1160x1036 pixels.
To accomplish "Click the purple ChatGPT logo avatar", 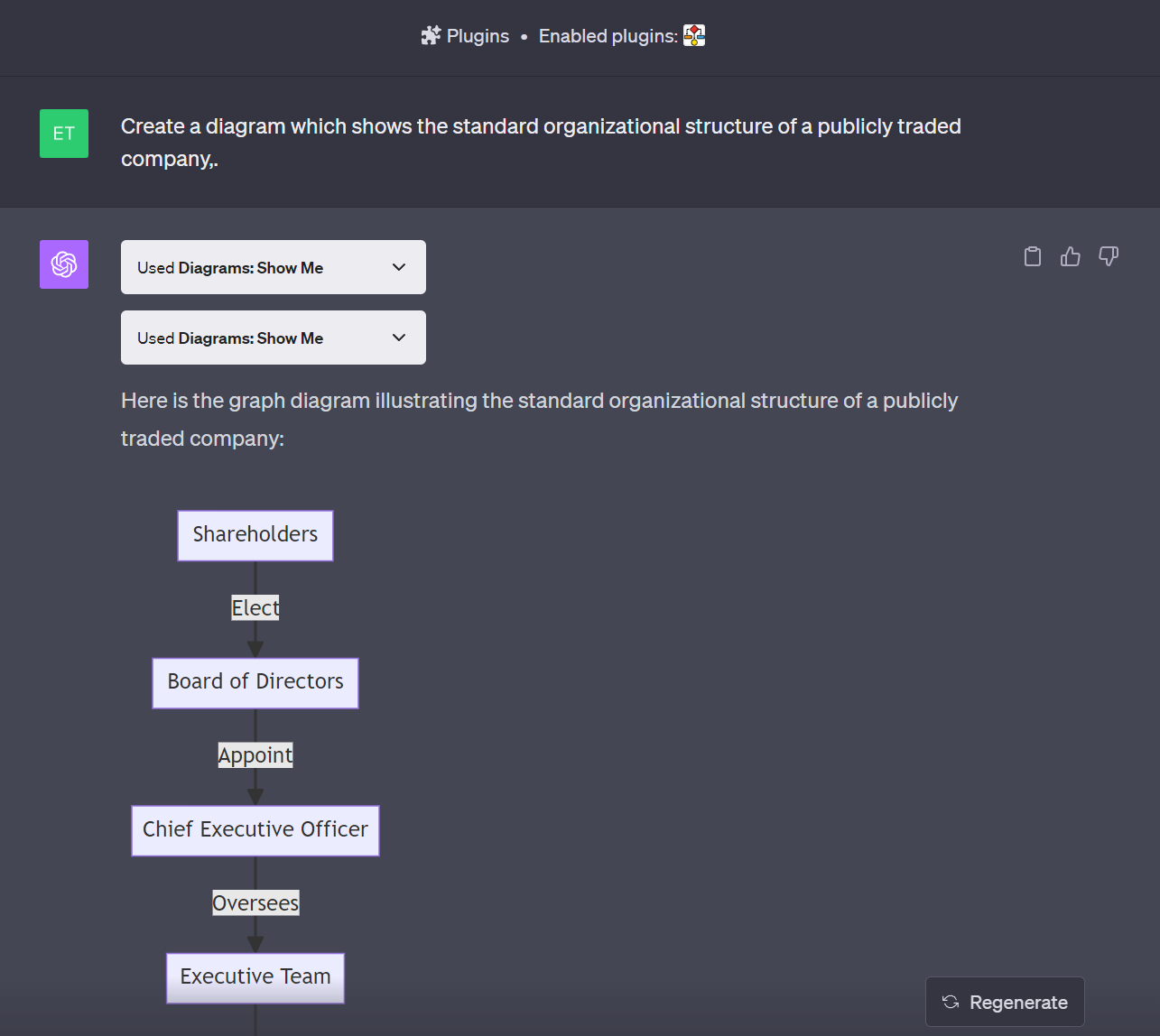I will point(64,264).
